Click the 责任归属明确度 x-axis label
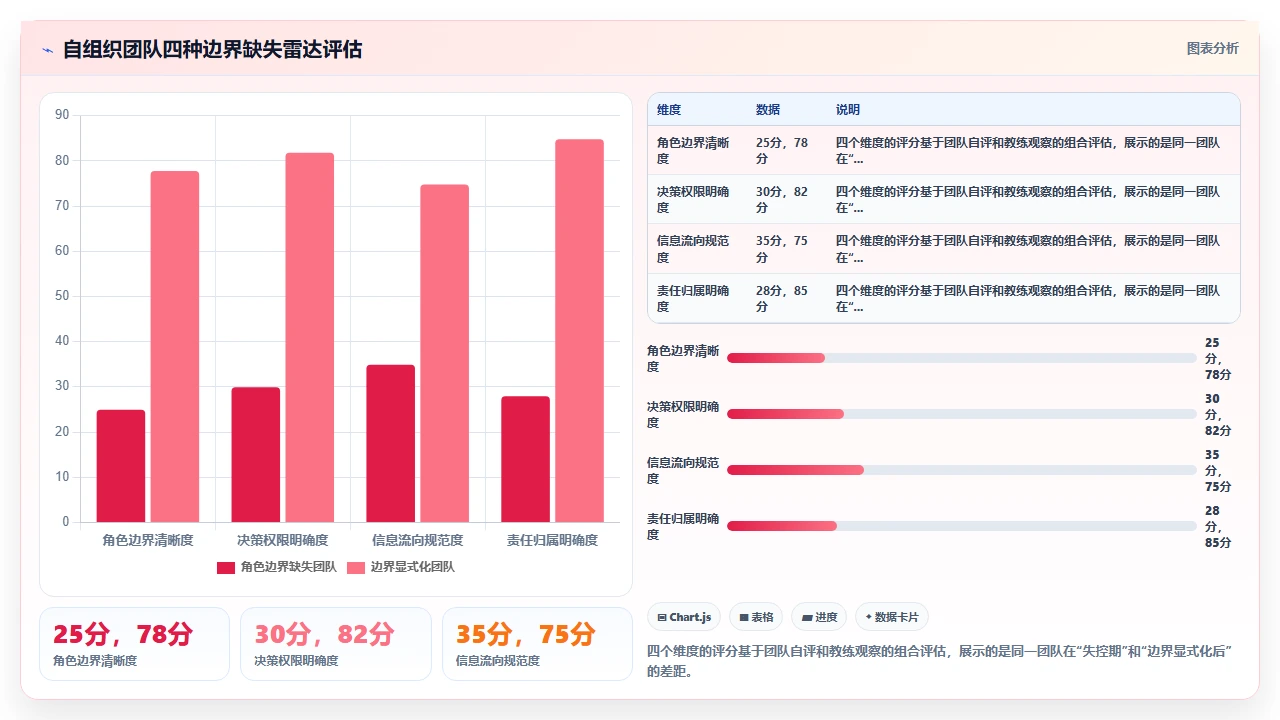The width and height of the screenshot is (1280, 720). (x=553, y=540)
